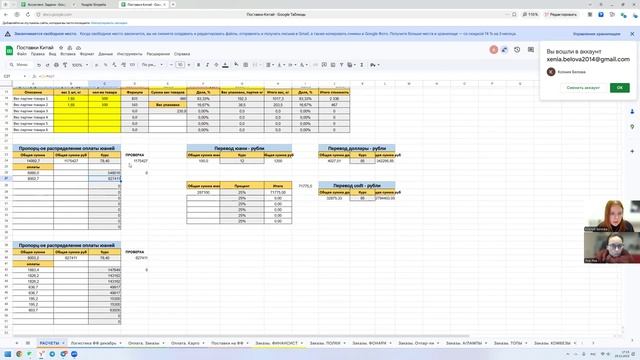Open the Файл menu

pos(21,54)
